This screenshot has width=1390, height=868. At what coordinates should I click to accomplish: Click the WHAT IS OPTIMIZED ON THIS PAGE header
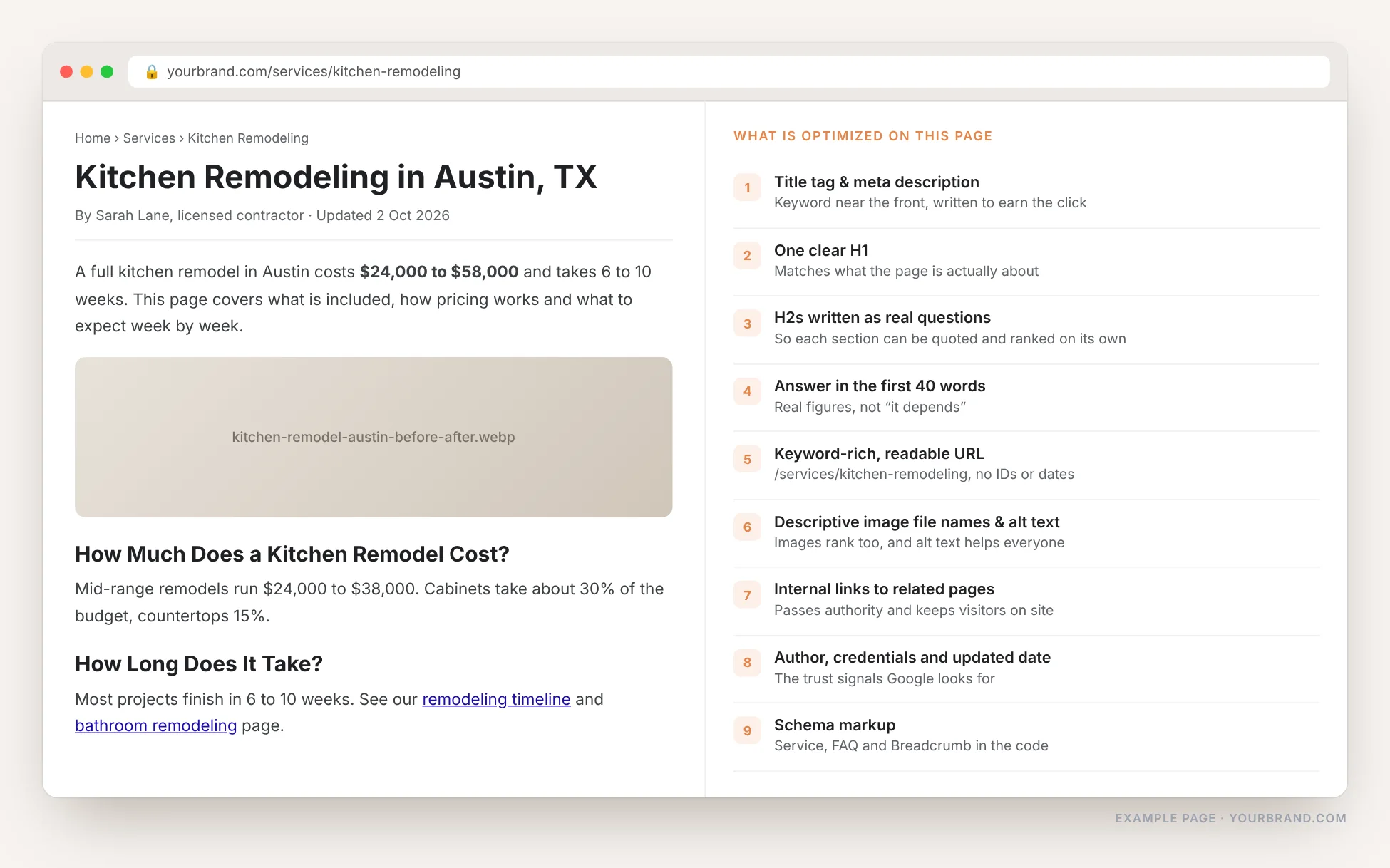pos(863,136)
